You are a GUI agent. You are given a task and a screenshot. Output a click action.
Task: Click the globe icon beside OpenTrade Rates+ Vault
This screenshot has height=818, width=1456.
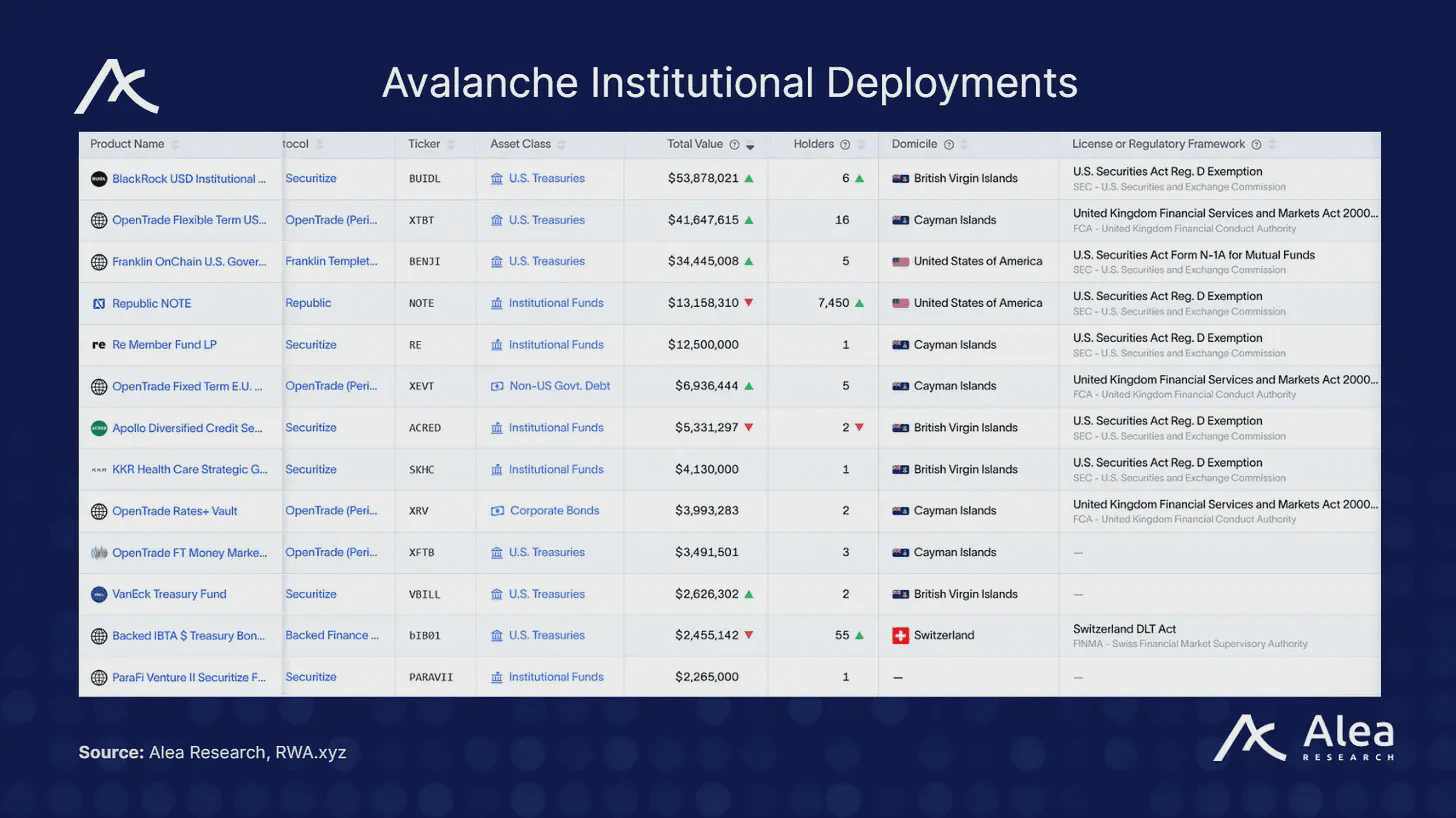[99, 511]
